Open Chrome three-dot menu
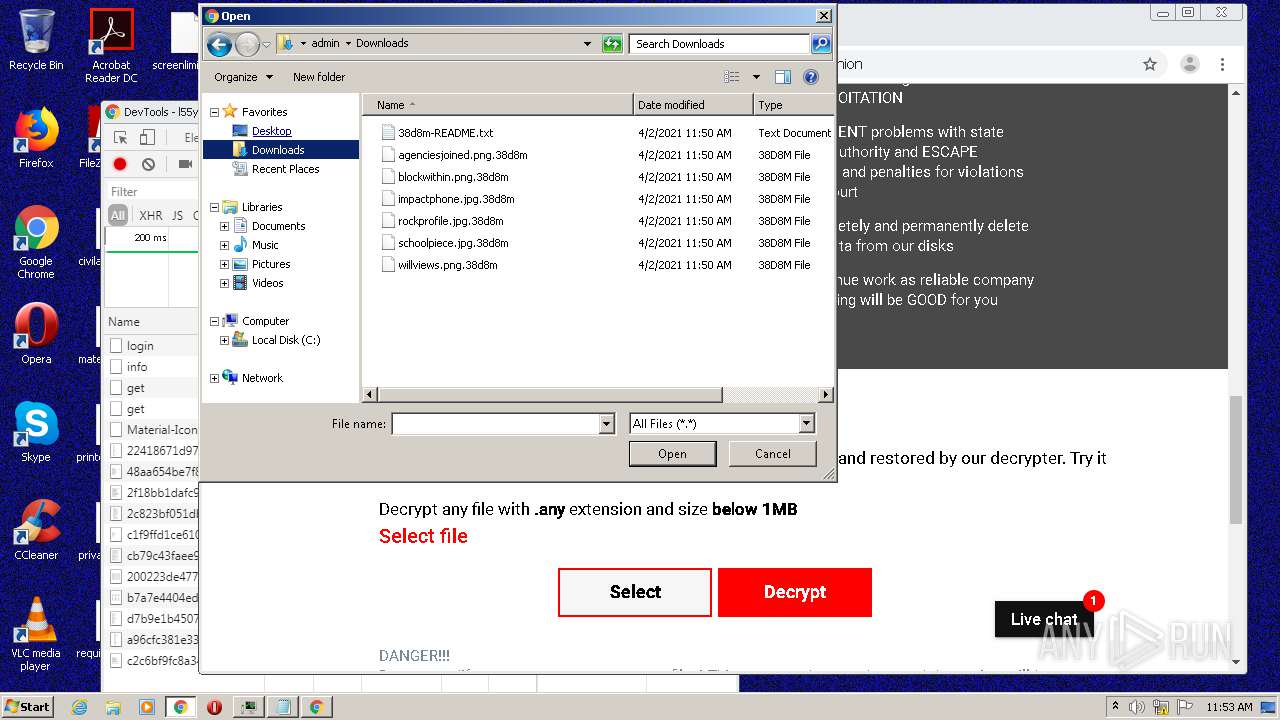This screenshot has height=720, width=1280. point(1222,64)
